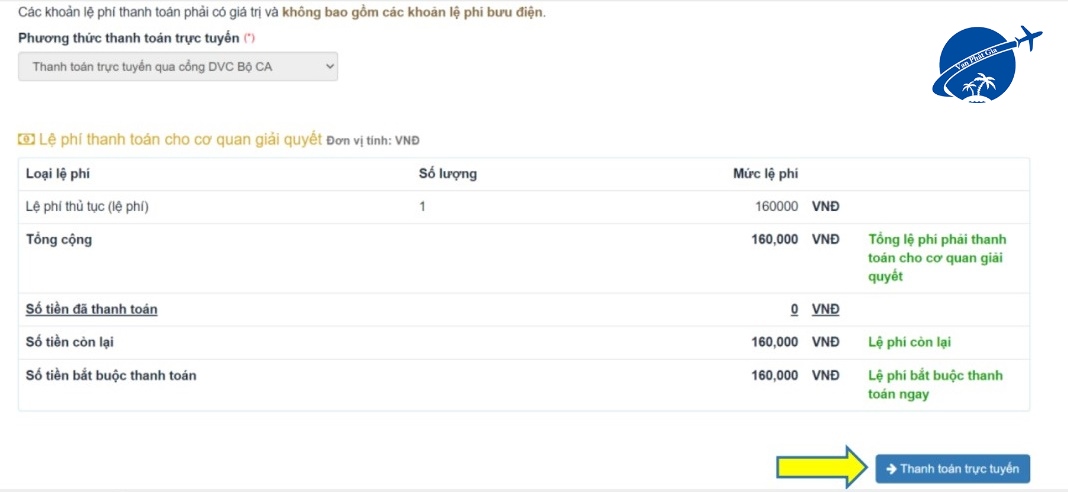
Task: Select the "Số lượng" column header
Action: (447, 174)
